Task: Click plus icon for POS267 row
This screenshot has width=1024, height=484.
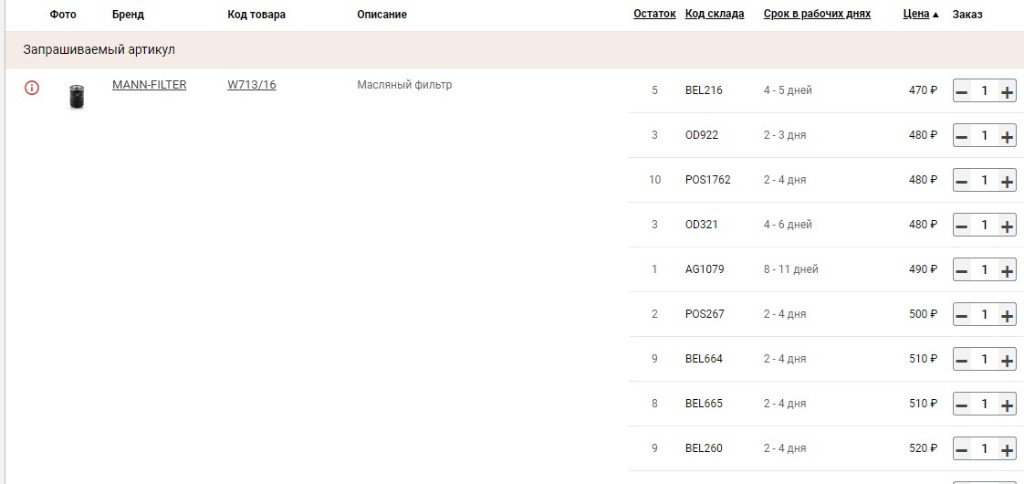Action: 1007,315
